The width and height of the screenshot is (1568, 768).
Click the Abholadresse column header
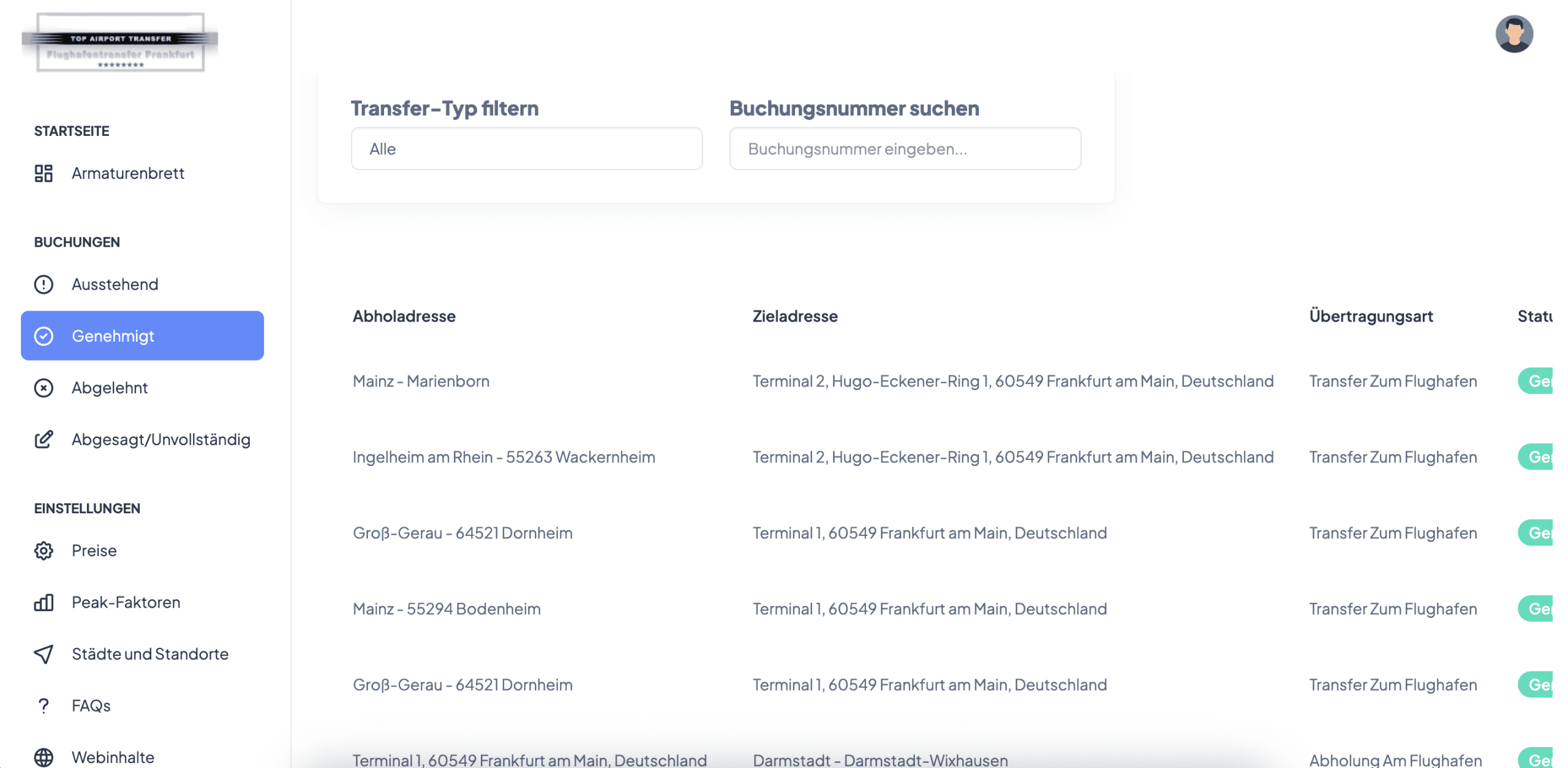coord(404,316)
